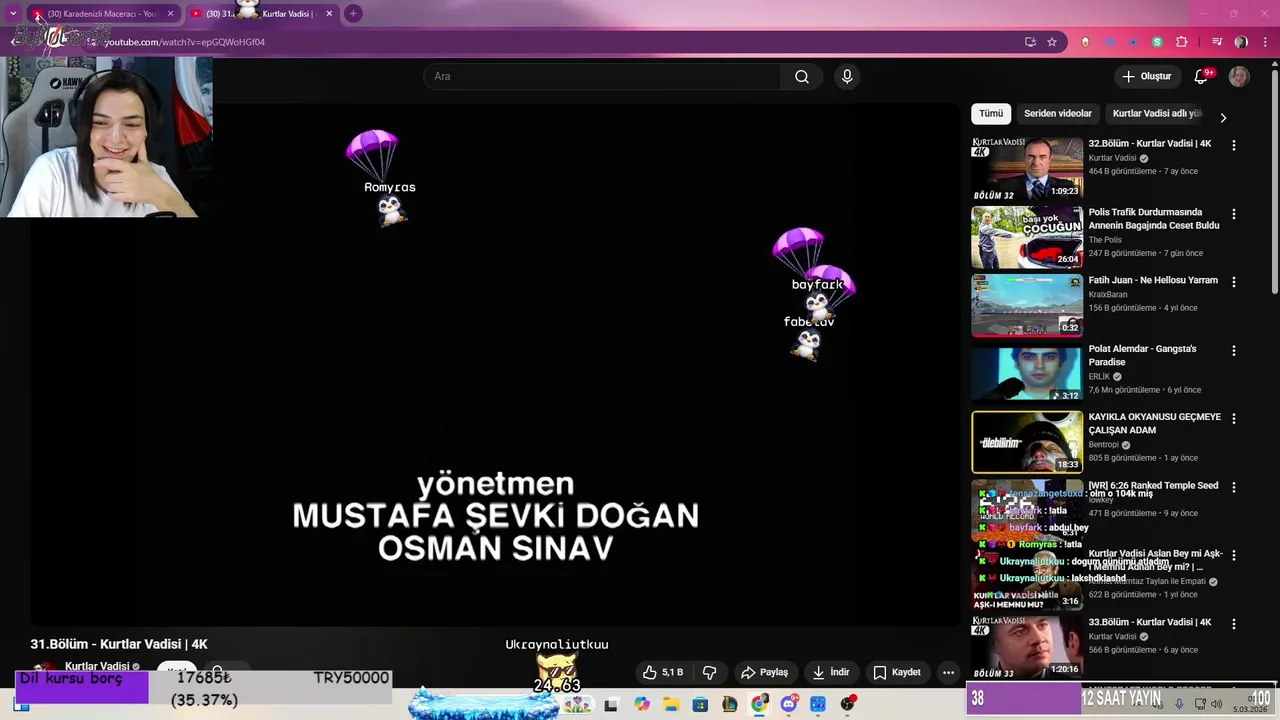Open the 32.Bölüm - Kurtlar Vadisi title link
The image size is (1280, 720).
click(1150, 144)
